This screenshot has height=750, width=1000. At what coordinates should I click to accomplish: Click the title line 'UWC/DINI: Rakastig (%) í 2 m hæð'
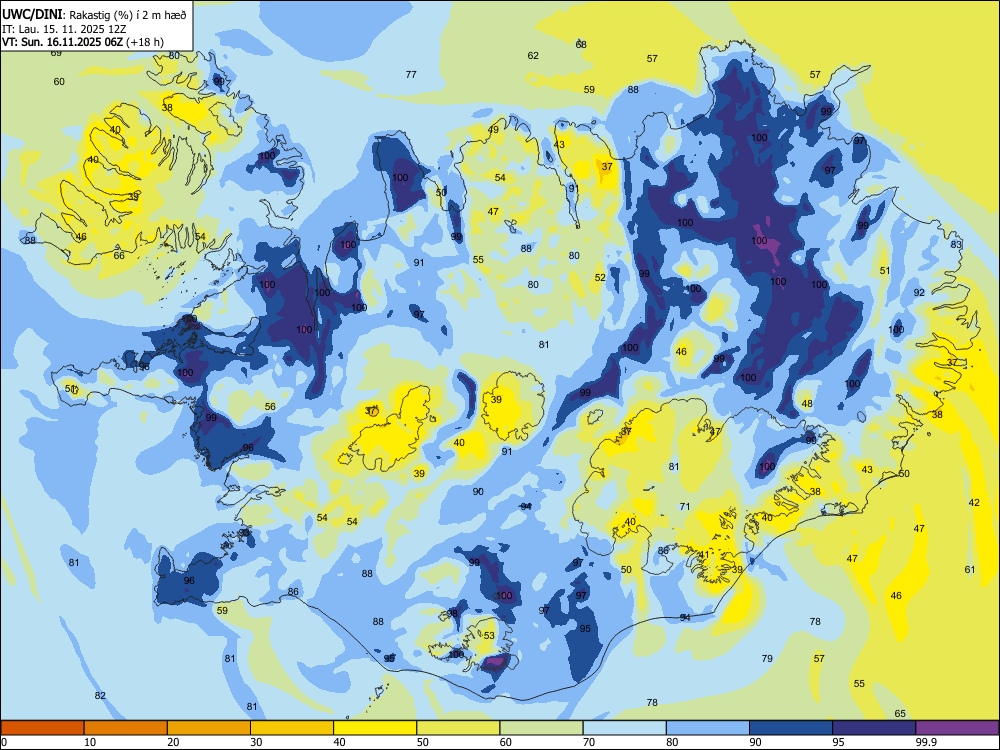coord(94,15)
